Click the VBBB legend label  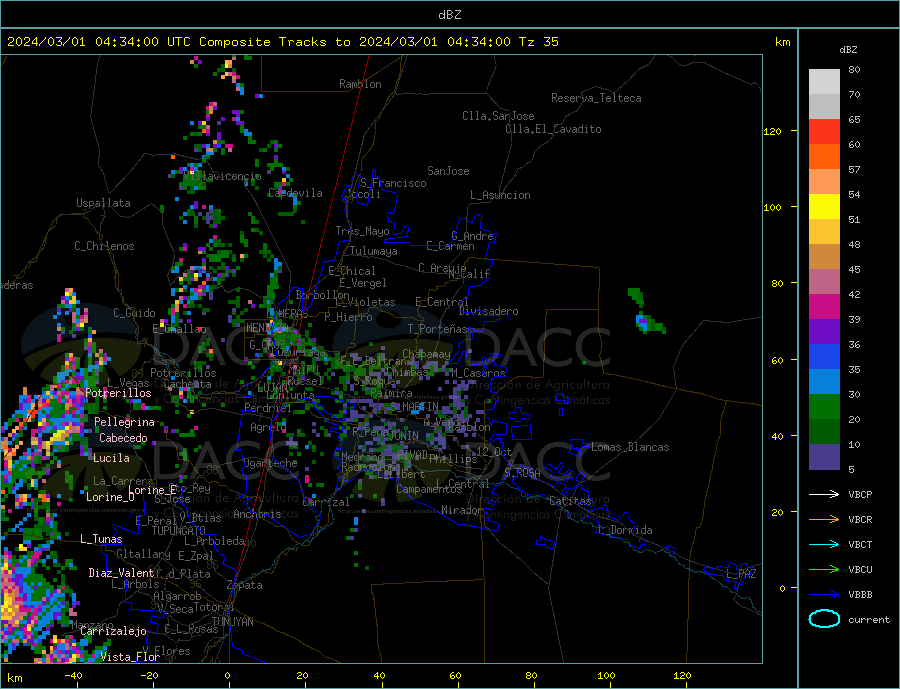coord(860,594)
